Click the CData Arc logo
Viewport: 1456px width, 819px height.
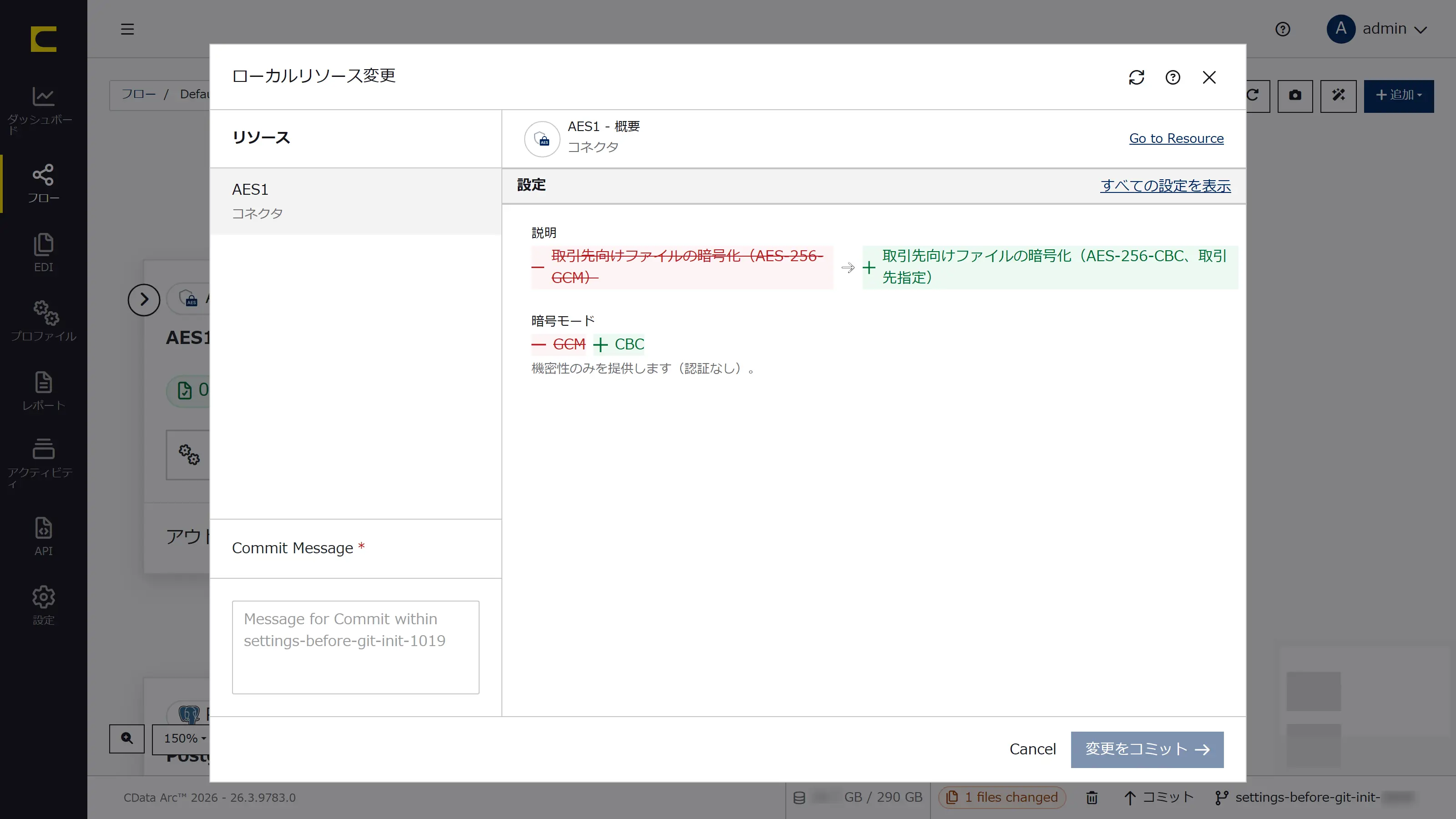[x=44, y=39]
